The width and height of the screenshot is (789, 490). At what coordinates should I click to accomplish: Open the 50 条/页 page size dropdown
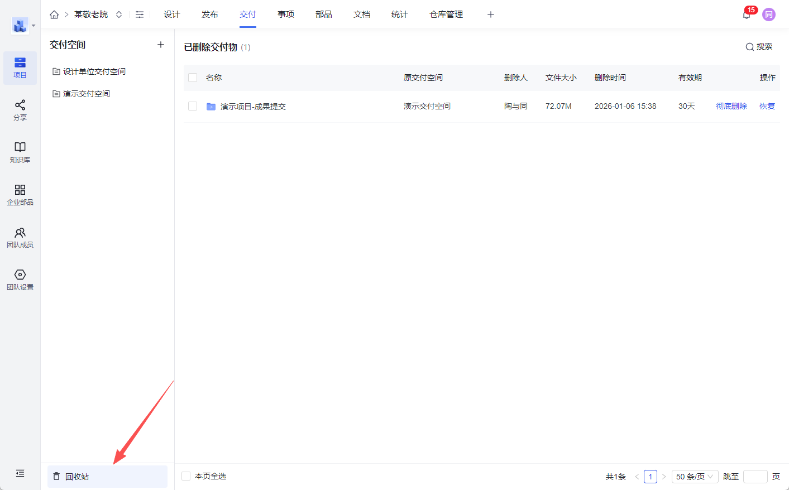(x=694, y=477)
